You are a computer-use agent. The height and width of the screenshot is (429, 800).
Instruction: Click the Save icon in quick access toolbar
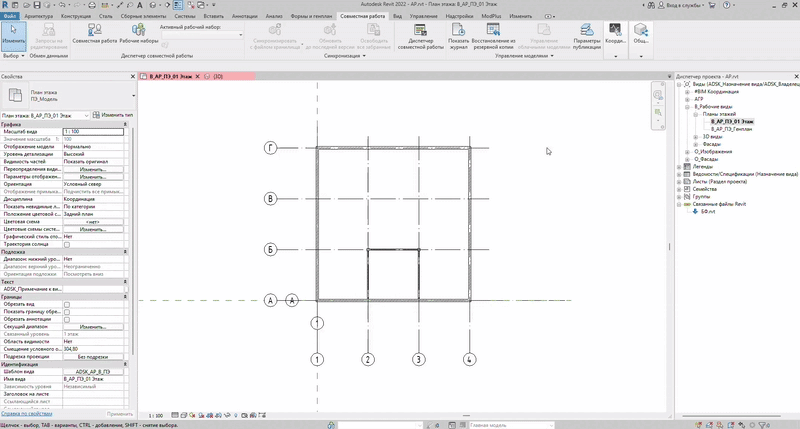(x=37, y=5)
